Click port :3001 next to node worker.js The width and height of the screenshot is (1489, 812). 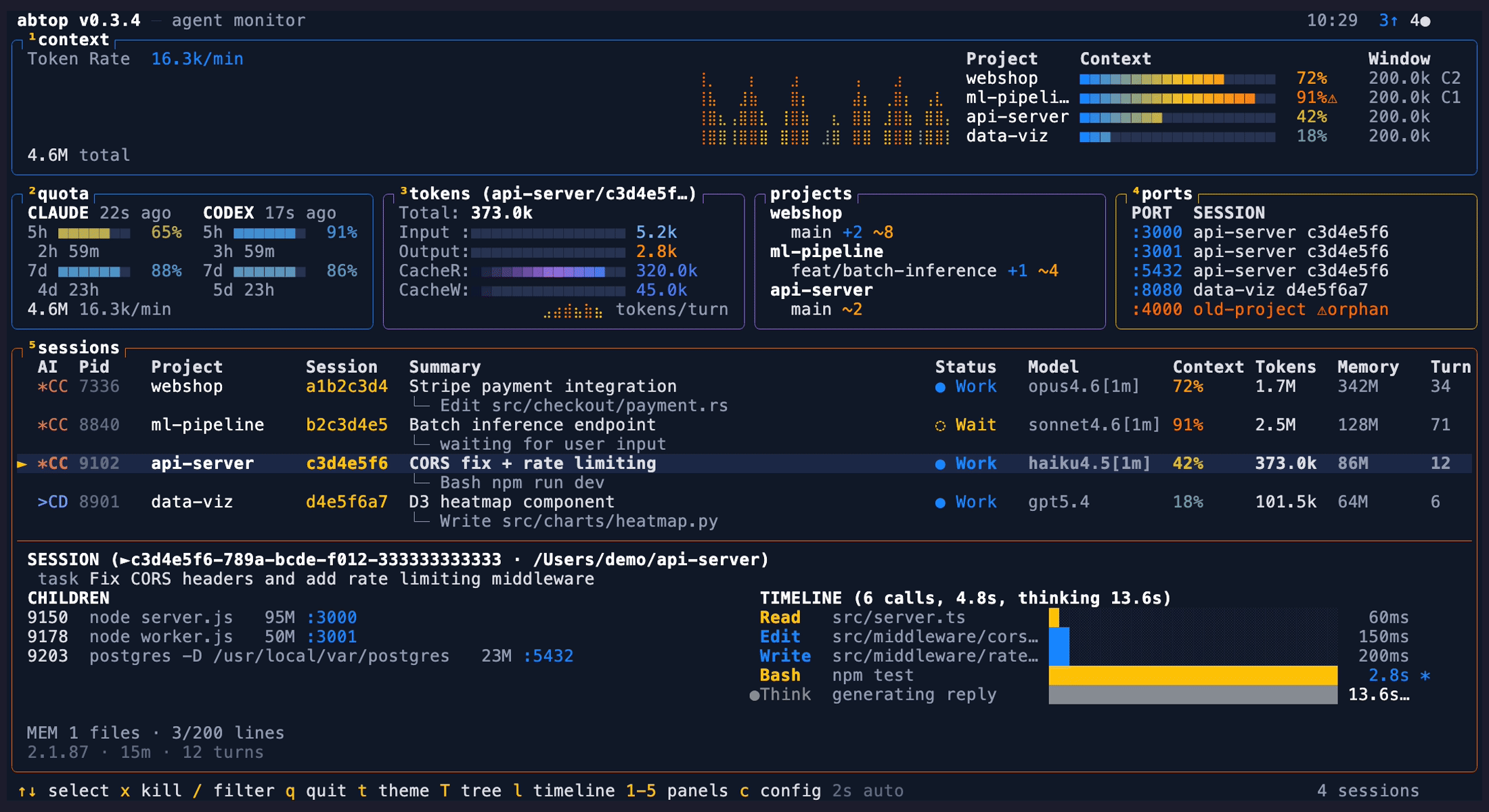click(332, 637)
